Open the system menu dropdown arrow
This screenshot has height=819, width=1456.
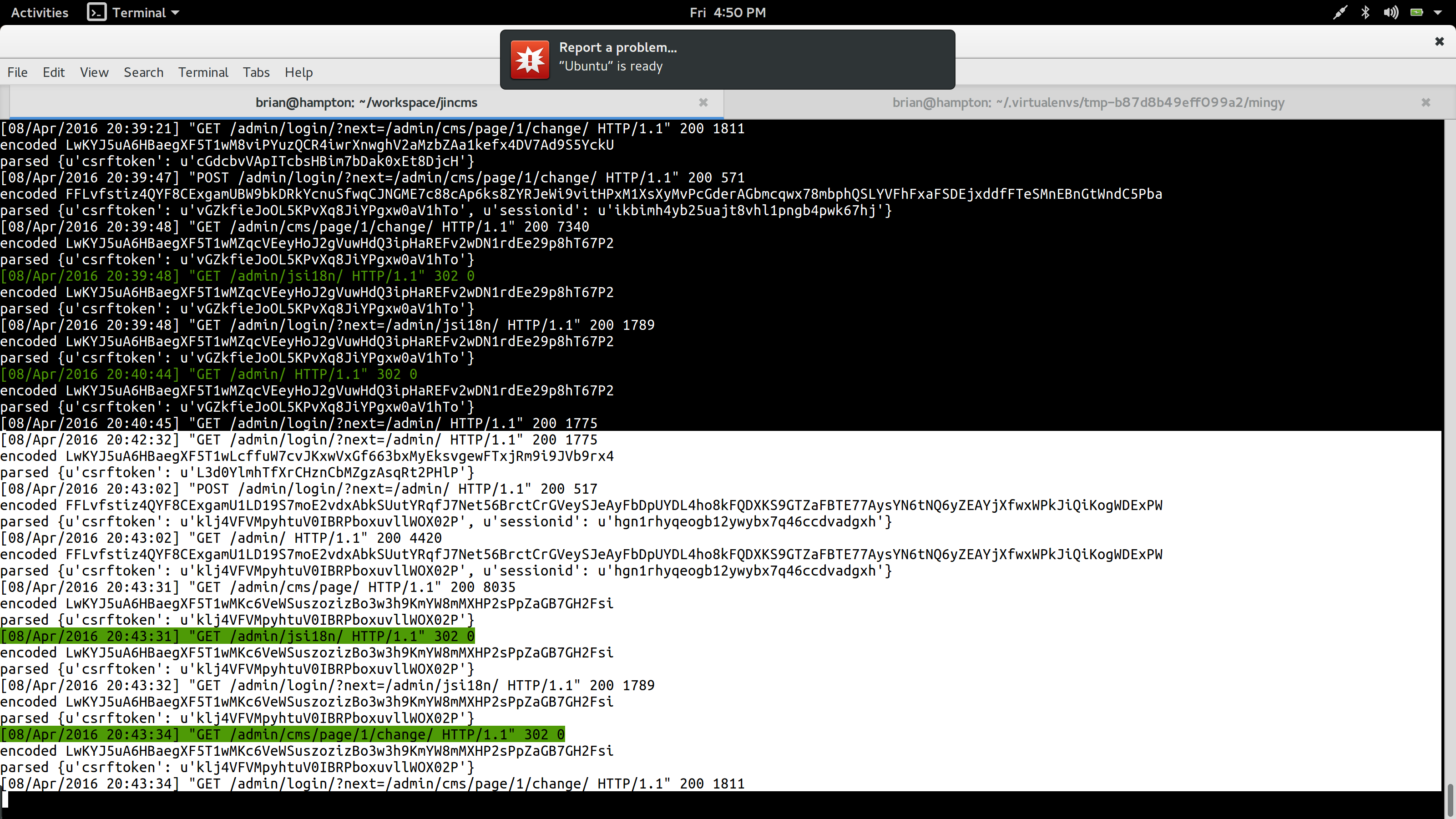click(x=1437, y=12)
